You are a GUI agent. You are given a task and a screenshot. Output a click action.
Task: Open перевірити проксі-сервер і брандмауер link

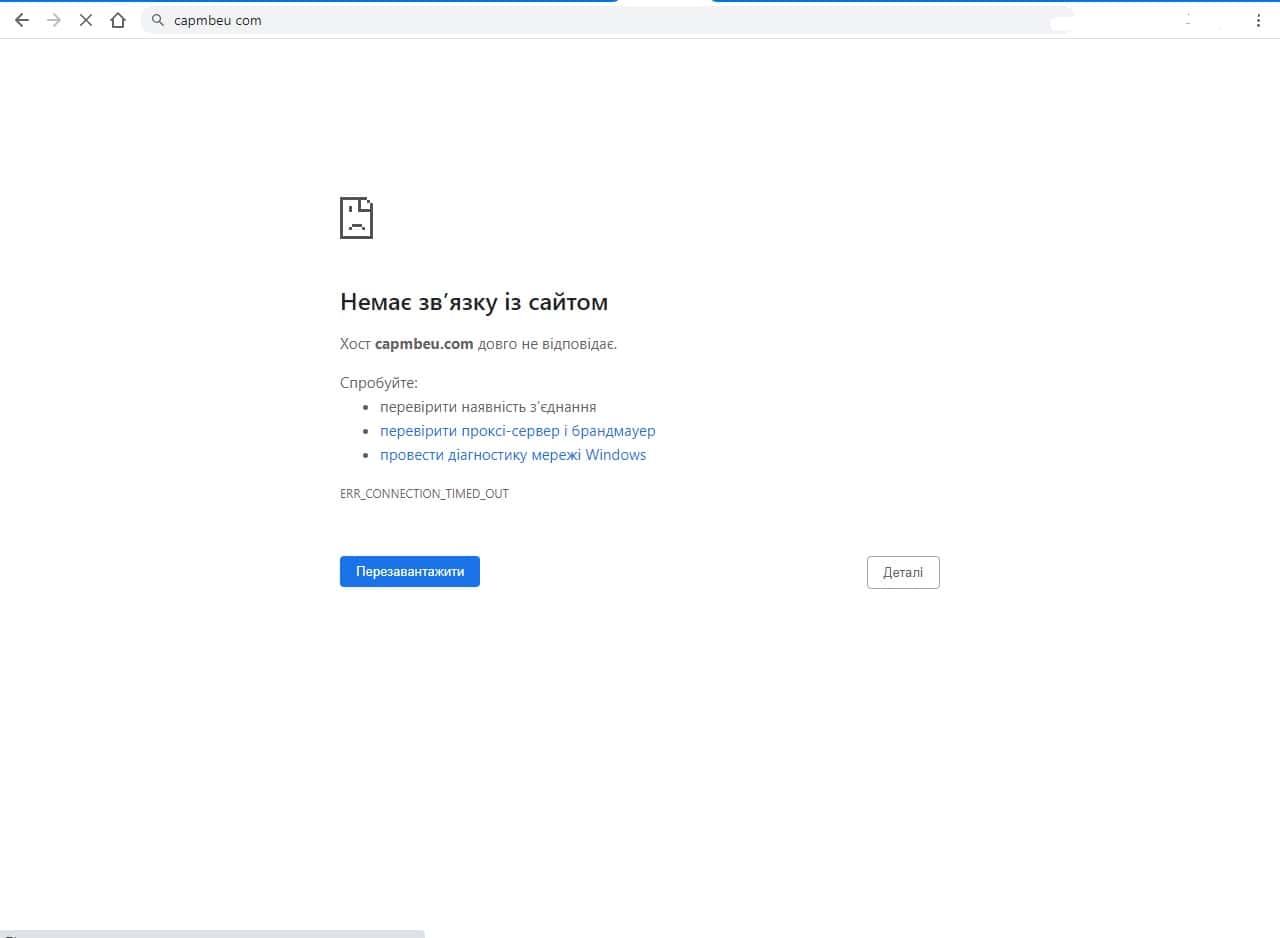(x=517, y=431)
